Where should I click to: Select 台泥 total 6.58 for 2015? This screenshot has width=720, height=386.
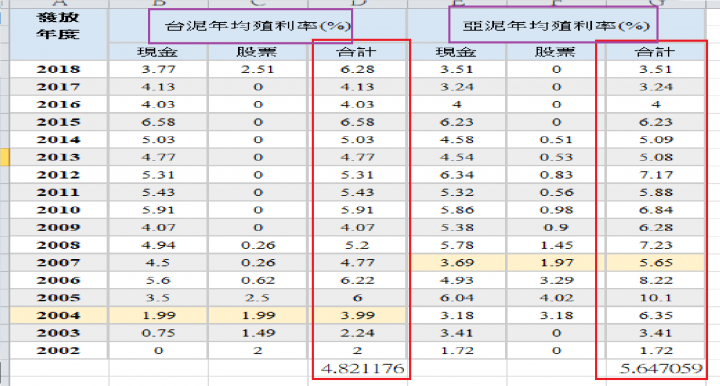(357, 122)
